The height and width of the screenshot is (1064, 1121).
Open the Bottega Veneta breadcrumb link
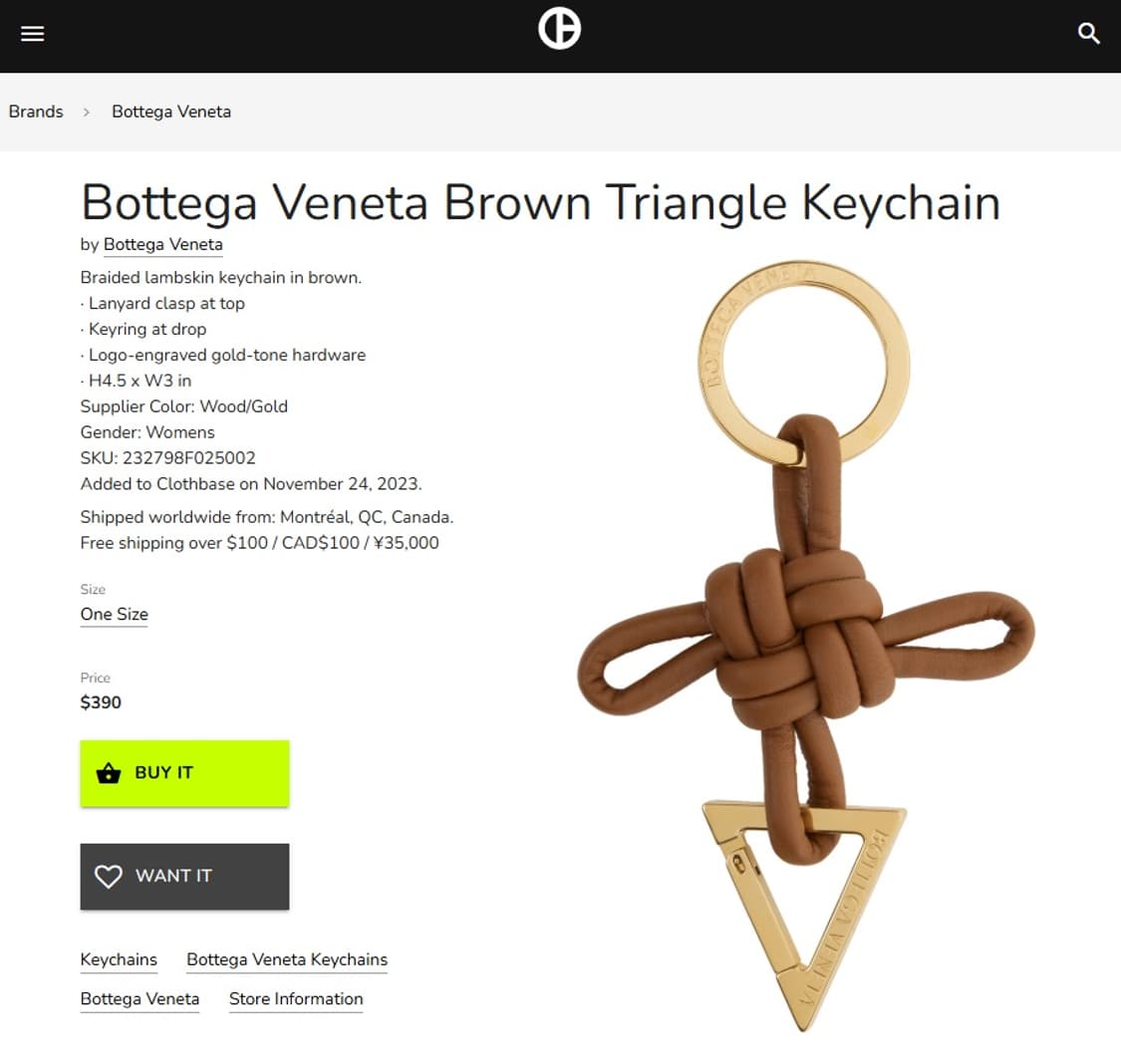171,112
